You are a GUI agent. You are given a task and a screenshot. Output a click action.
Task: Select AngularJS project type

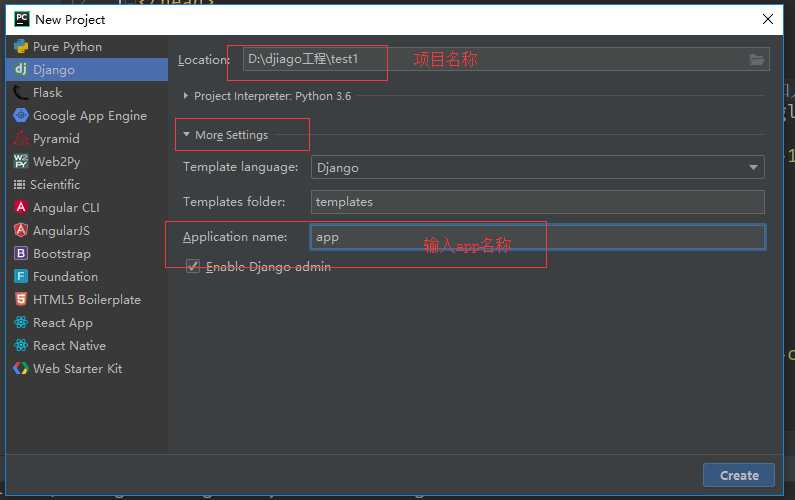(87, 230)
